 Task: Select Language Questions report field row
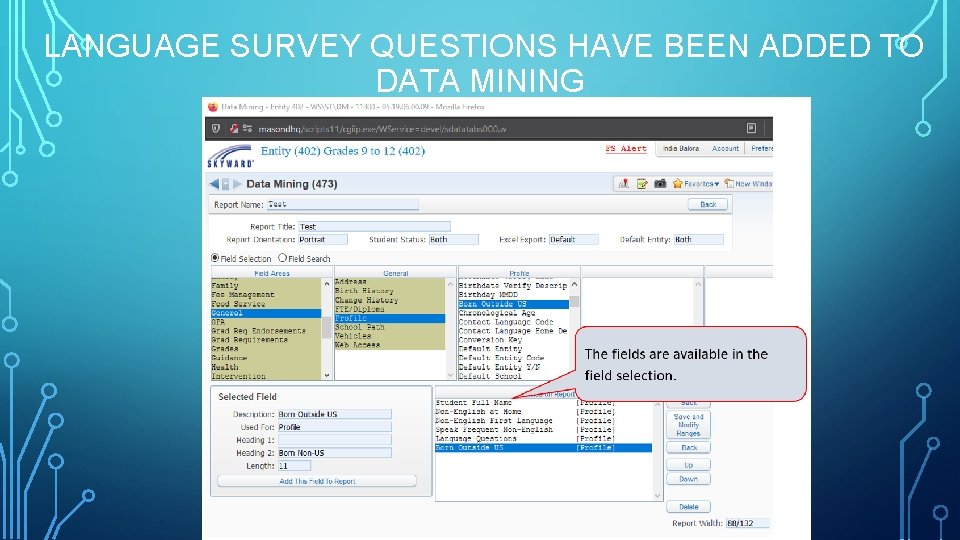point(544,438)
